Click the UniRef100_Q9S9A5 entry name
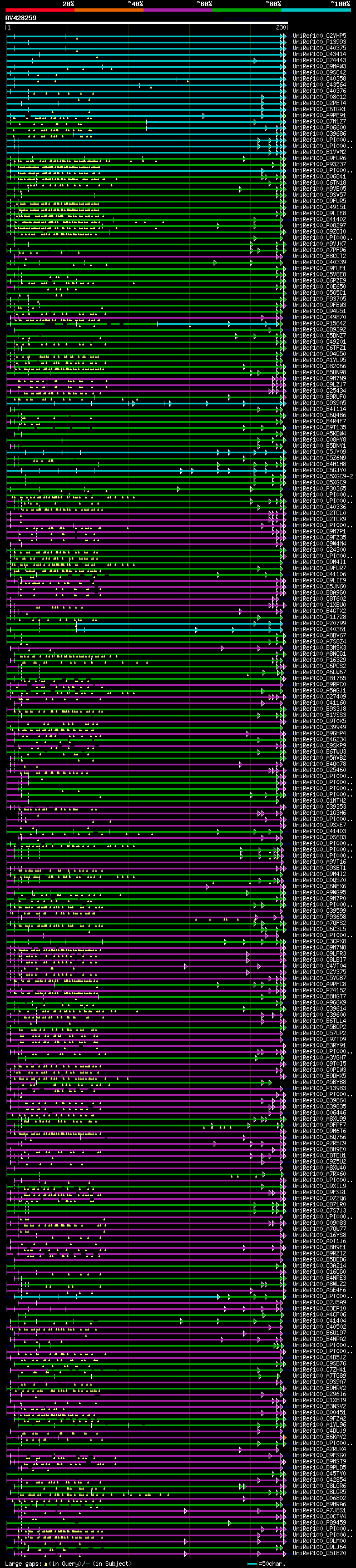This screenshot has width=356, height=1568. pyautogui.click(x=319, y=403)
